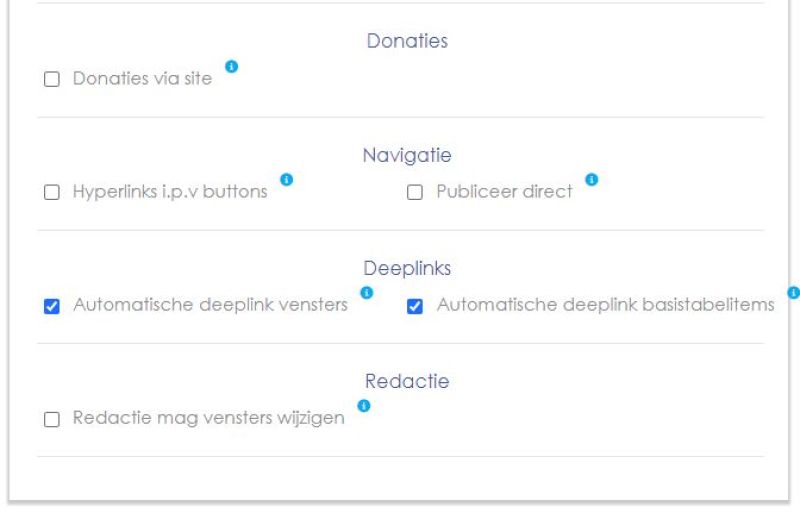
Task: Click the 'Automatische deeplink basistabelitems' label text
Action: [x=606, y=305]
